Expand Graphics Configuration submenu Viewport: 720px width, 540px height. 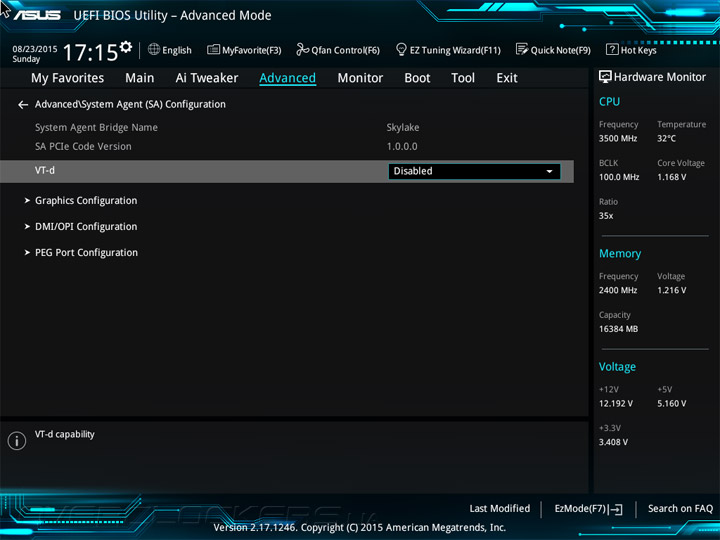(x=86, y=201)
